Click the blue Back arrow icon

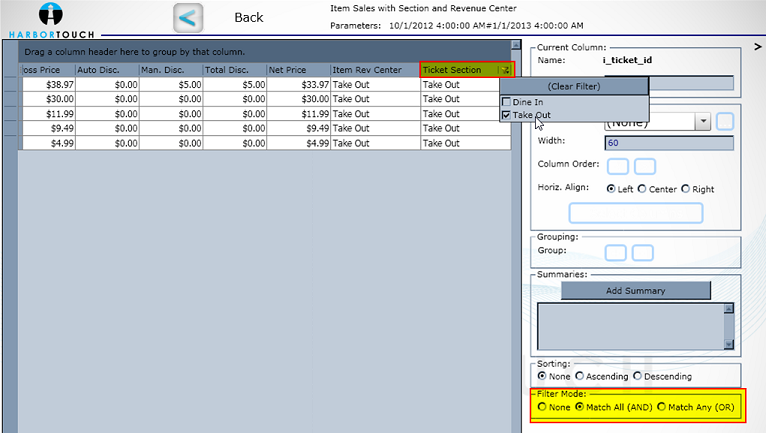[x=189, y=18]
